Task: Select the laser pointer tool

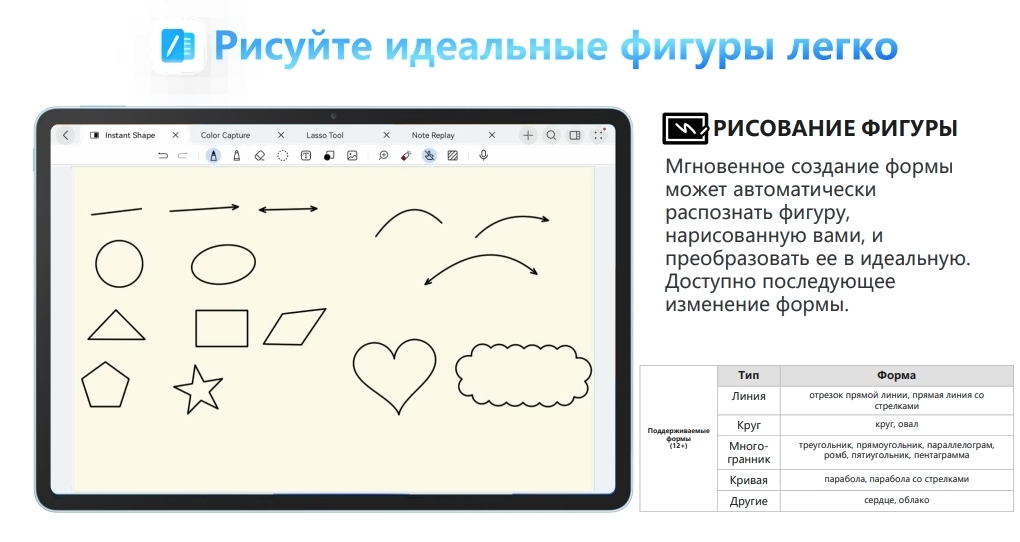Action: [x=406, y=156]
